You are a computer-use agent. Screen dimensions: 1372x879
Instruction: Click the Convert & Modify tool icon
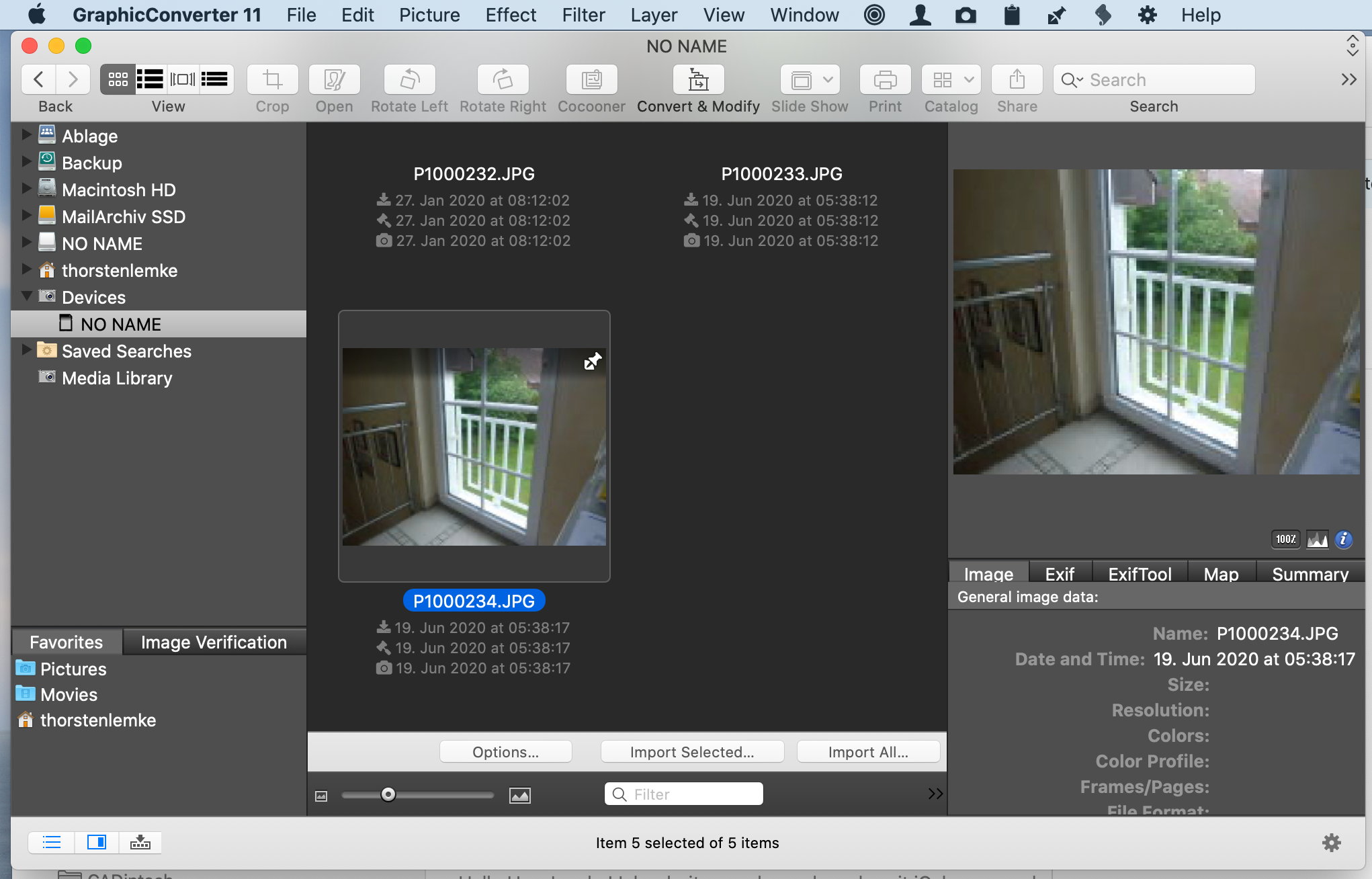pos(697,79)
